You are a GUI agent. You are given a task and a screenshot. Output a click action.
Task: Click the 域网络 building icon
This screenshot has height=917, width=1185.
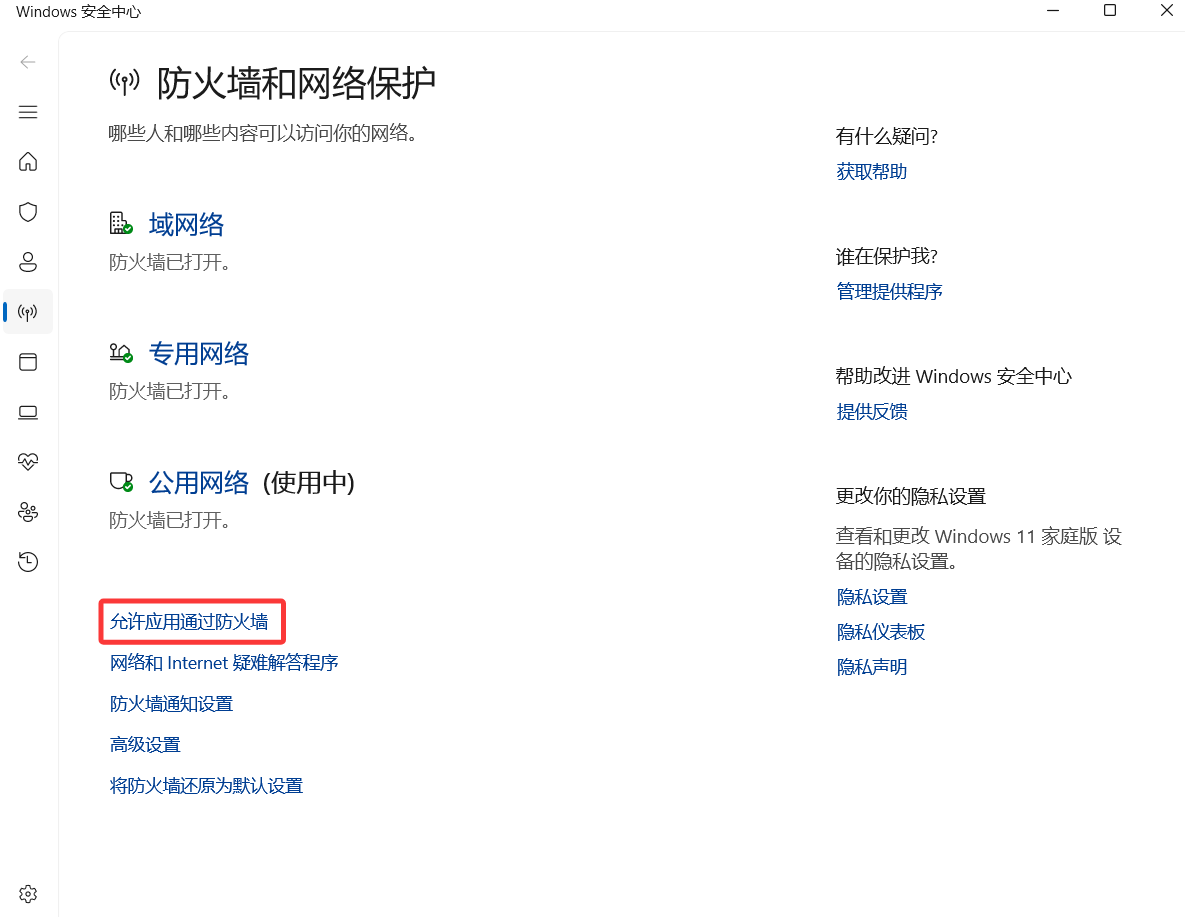pos(121,223)
